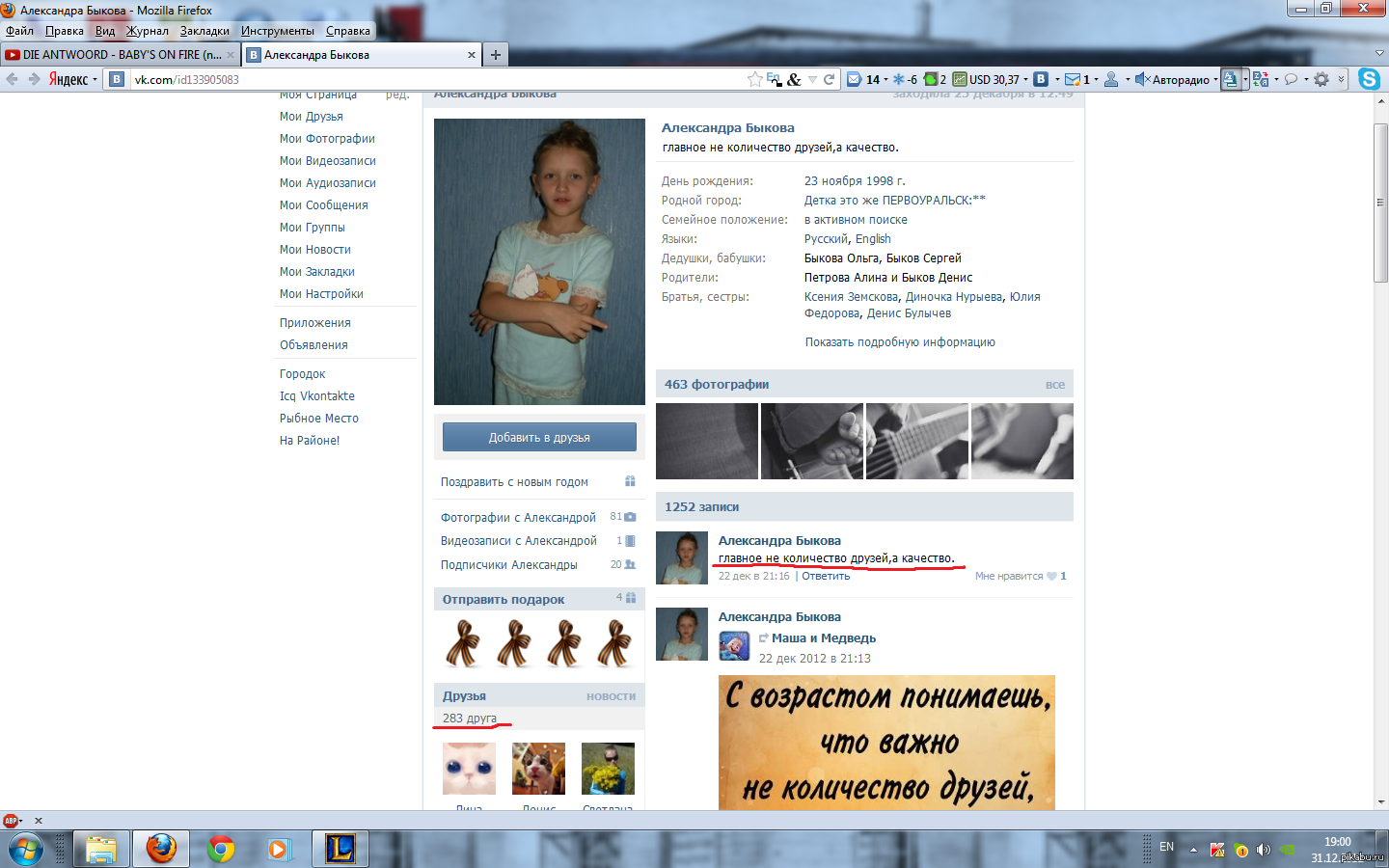The image size is (1389, 868).
Task: Open the Skype toolbar icon
Action: [x=1369, y=79]
